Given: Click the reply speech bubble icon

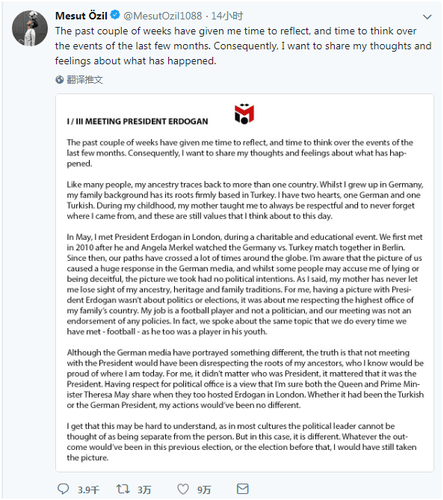Looking at the screenshot, I should (63, 489).
